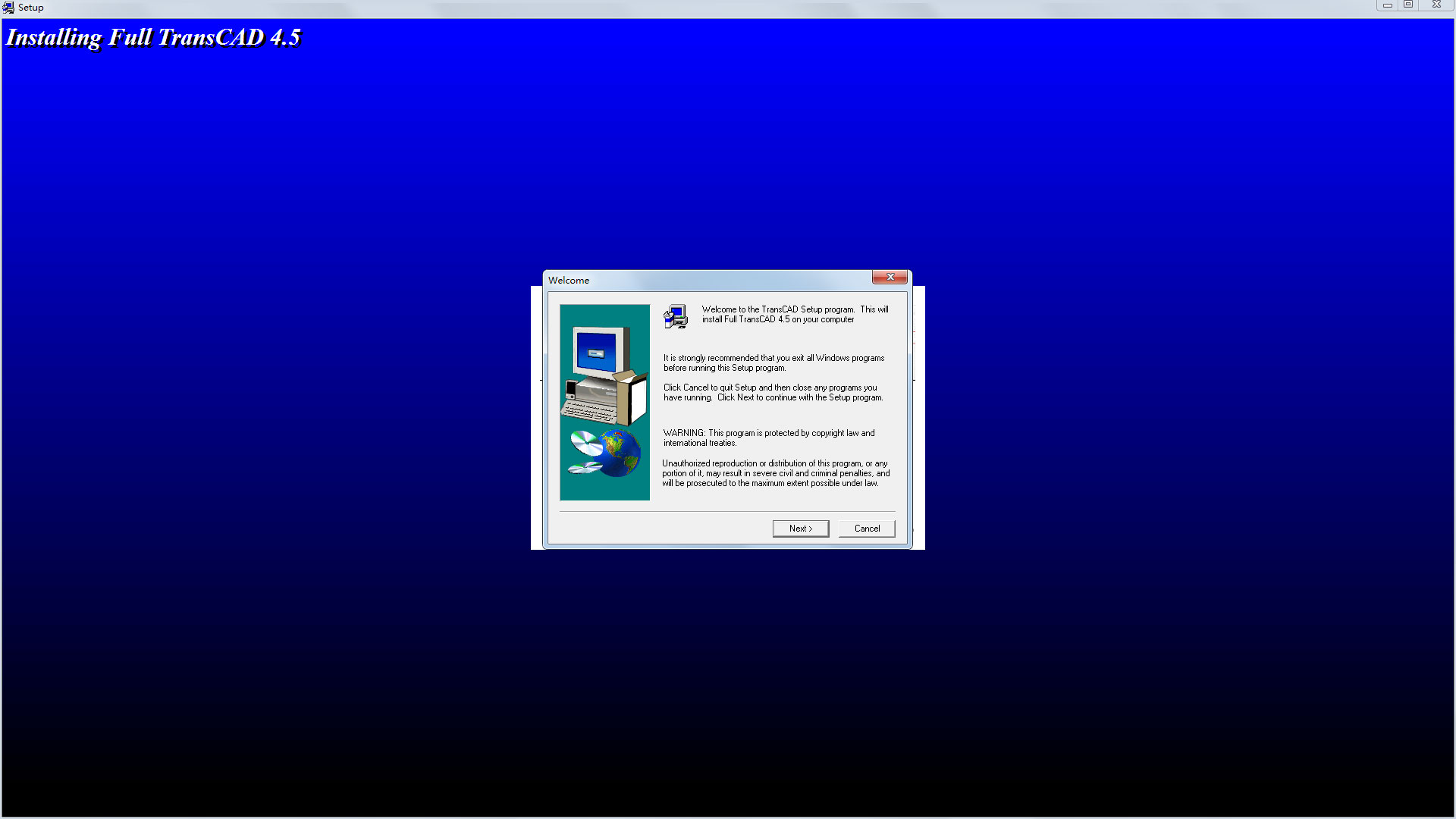Click the Next button
Screen dimensions: 1456x819
point(800,529)
